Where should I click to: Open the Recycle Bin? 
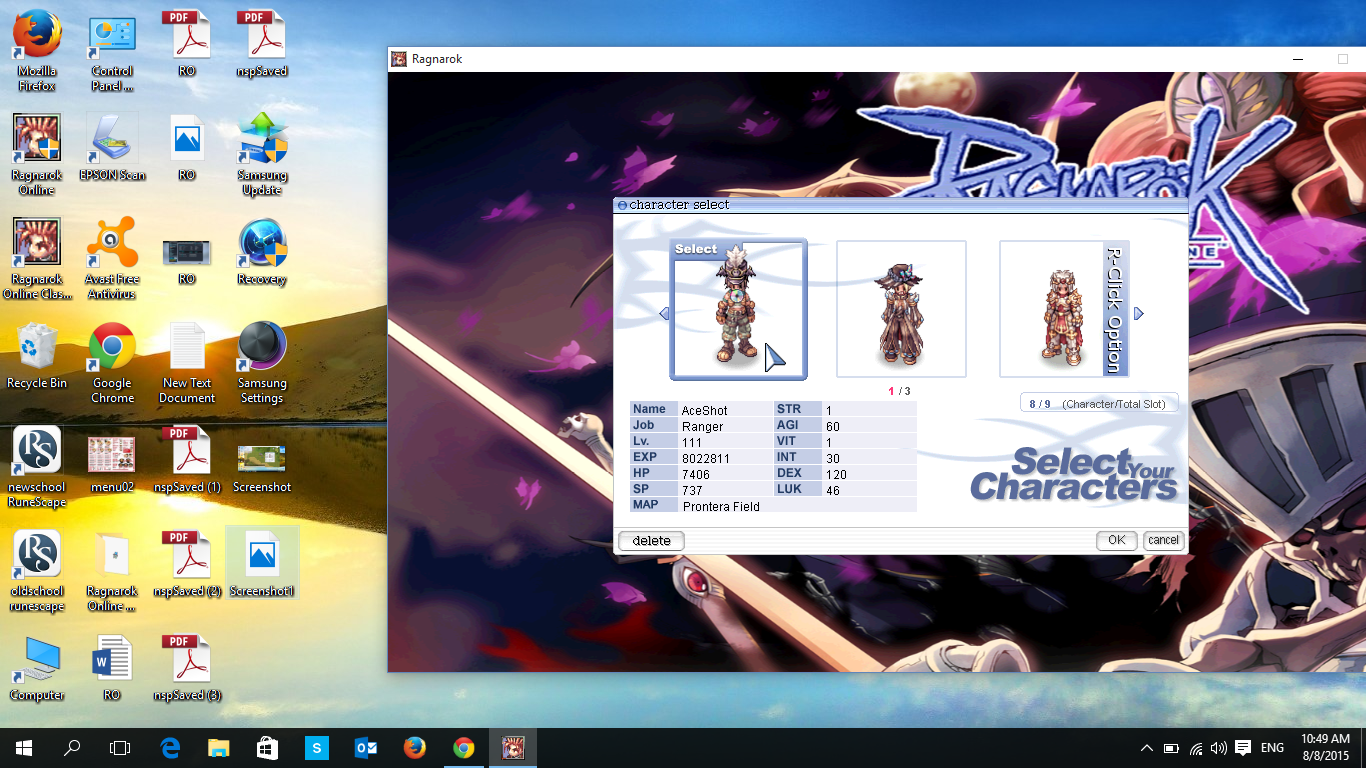[37, 355]
